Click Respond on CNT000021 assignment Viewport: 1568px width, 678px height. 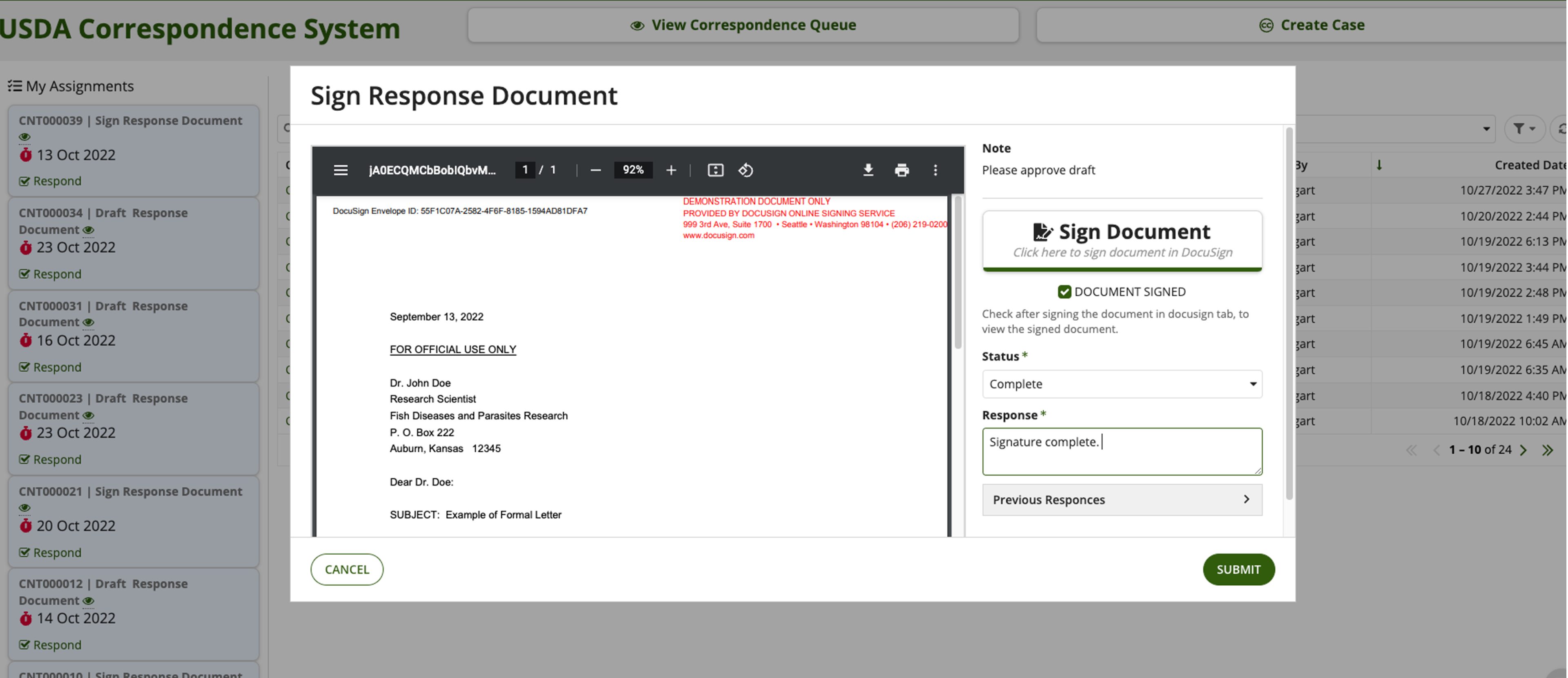pyautogui.click(x=51, y=553)
